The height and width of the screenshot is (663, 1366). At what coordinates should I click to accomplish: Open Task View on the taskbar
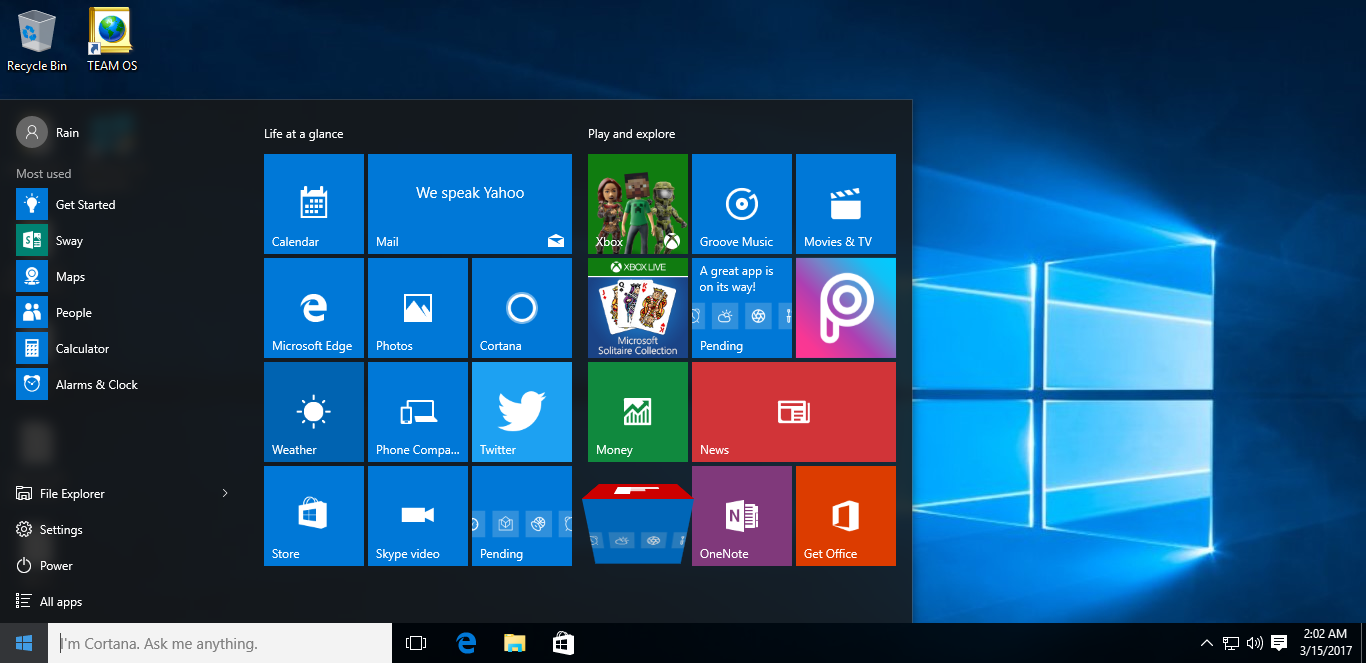(416, 643)
